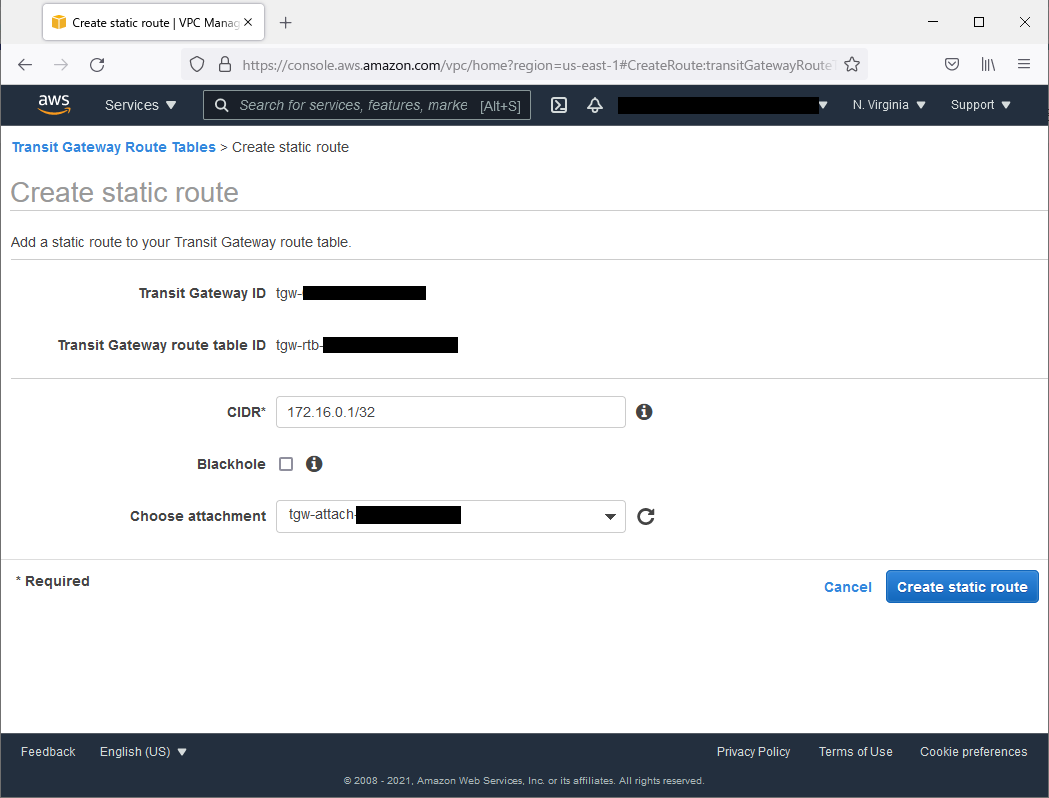This screenshot has height=798, width=1049.
Task: Click the info icon next to Blackhole
Action: [314, 464]
